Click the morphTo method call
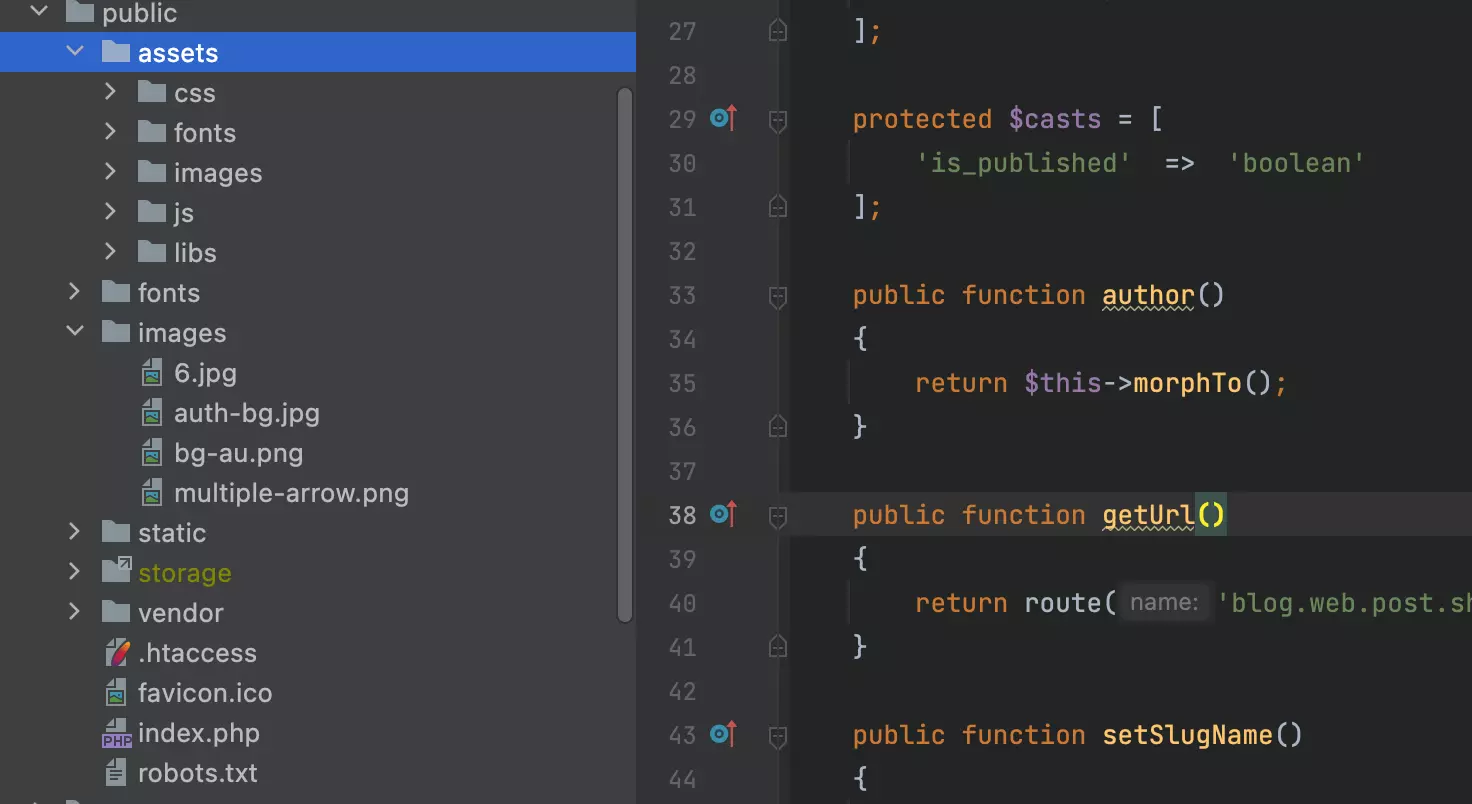Viewport: 1472px width, 804px height. coord(1187,383)
